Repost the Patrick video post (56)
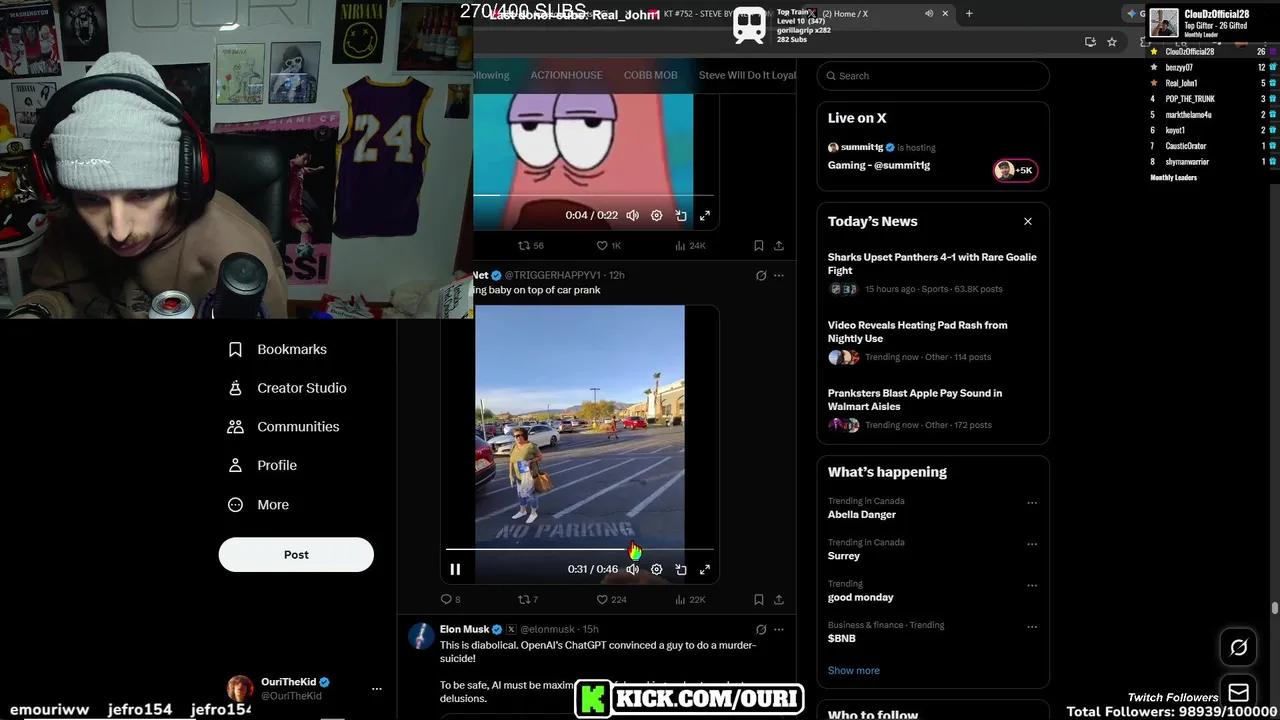 (x=530, y=245)
